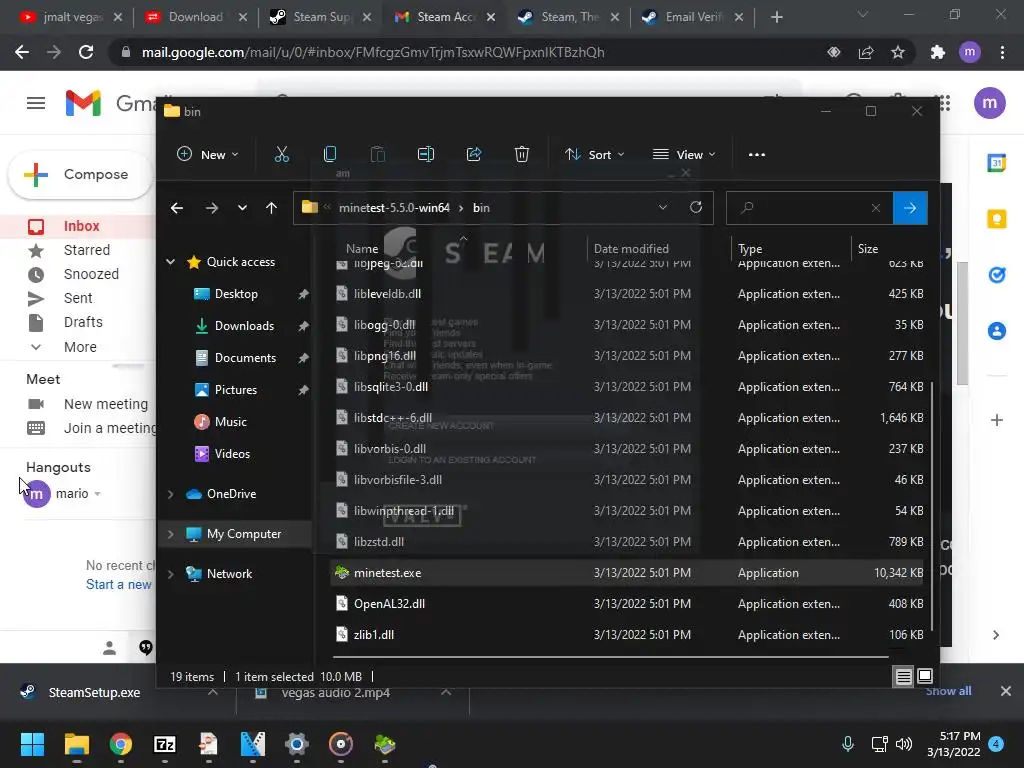Open Google Tasks side panel icon

coord(997,275)
